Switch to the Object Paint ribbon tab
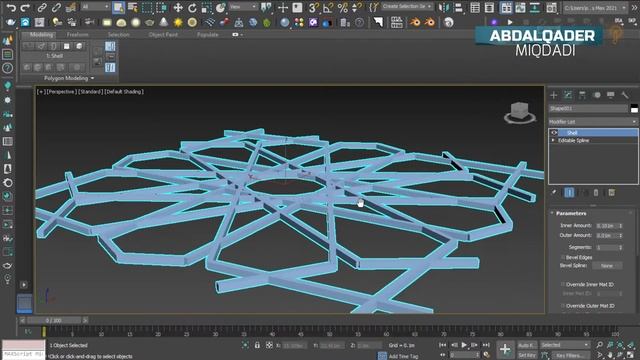 click(163, 35)
